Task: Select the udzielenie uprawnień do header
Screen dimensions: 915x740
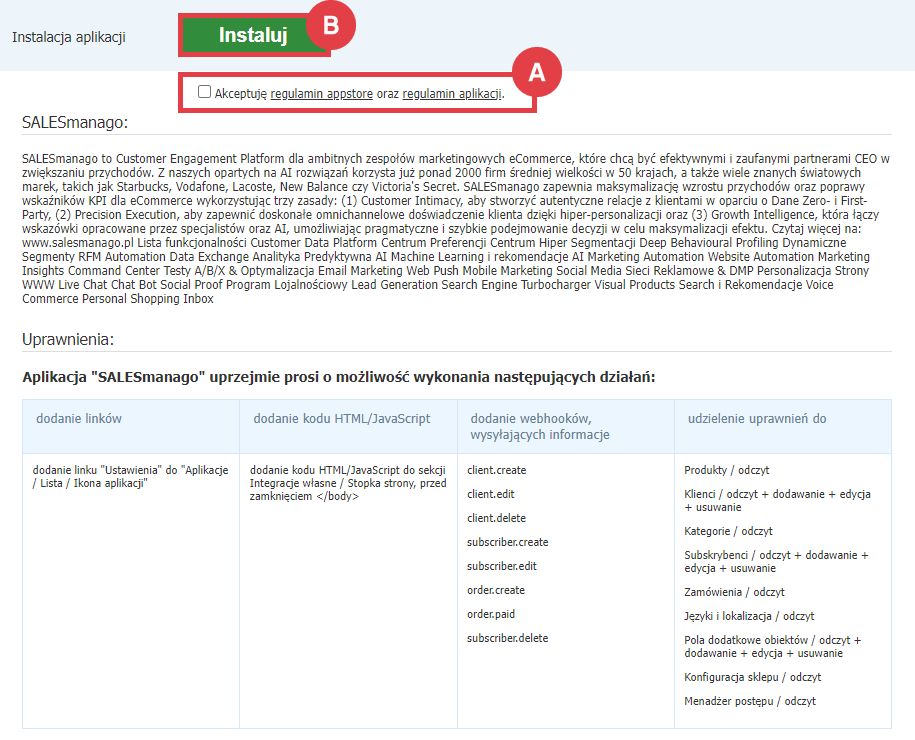Action: click(757, 418)
